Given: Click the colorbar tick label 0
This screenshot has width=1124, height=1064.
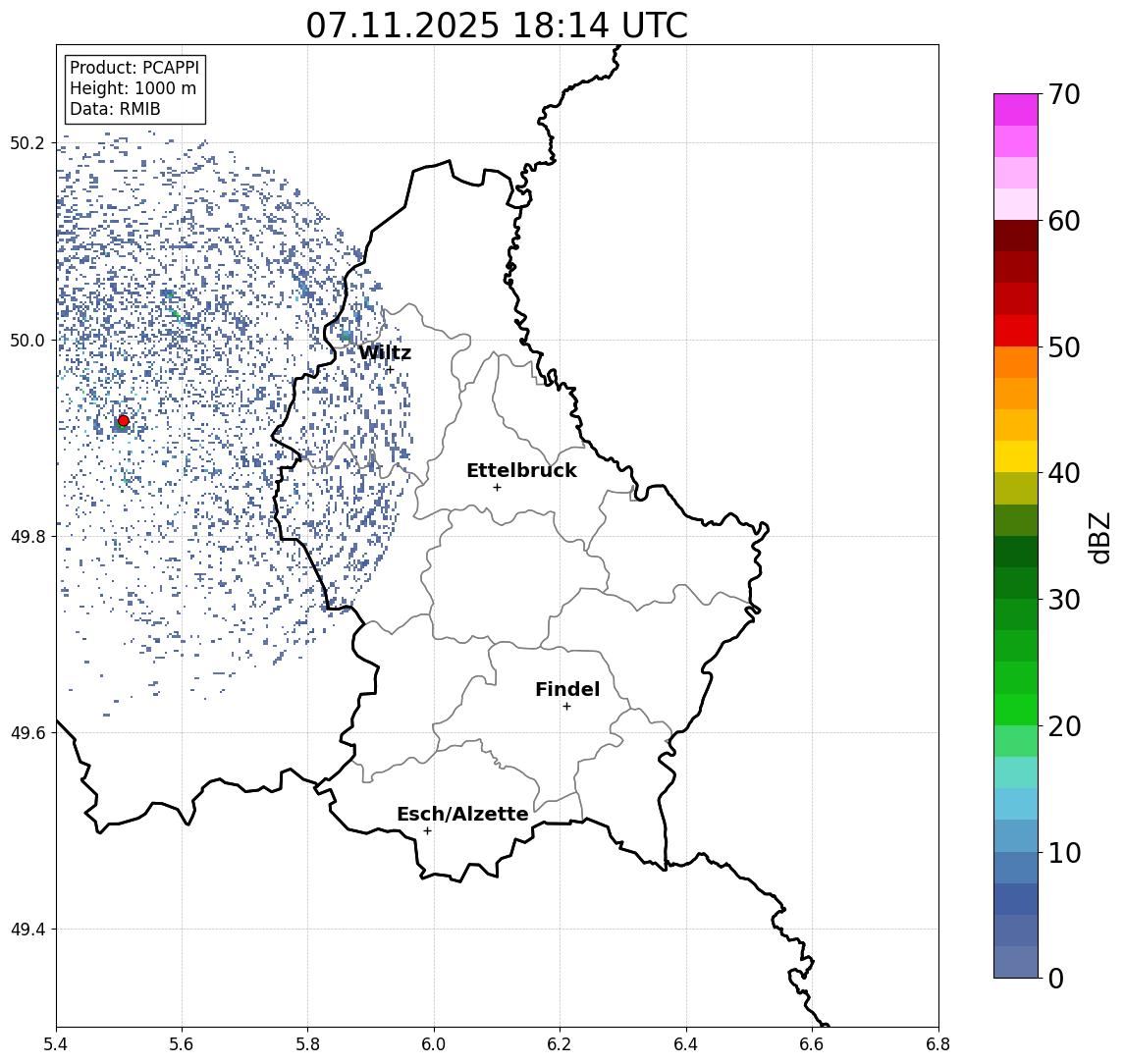Looking at the screenshot, I should (1056, 978).
